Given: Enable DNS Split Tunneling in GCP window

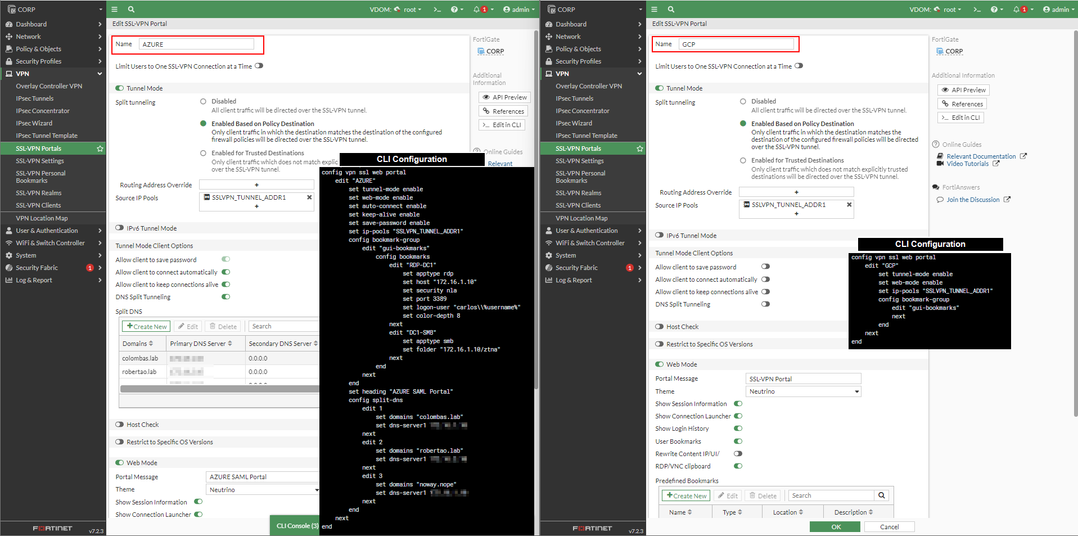Looking at the screenshot, I should click(765, 304).
